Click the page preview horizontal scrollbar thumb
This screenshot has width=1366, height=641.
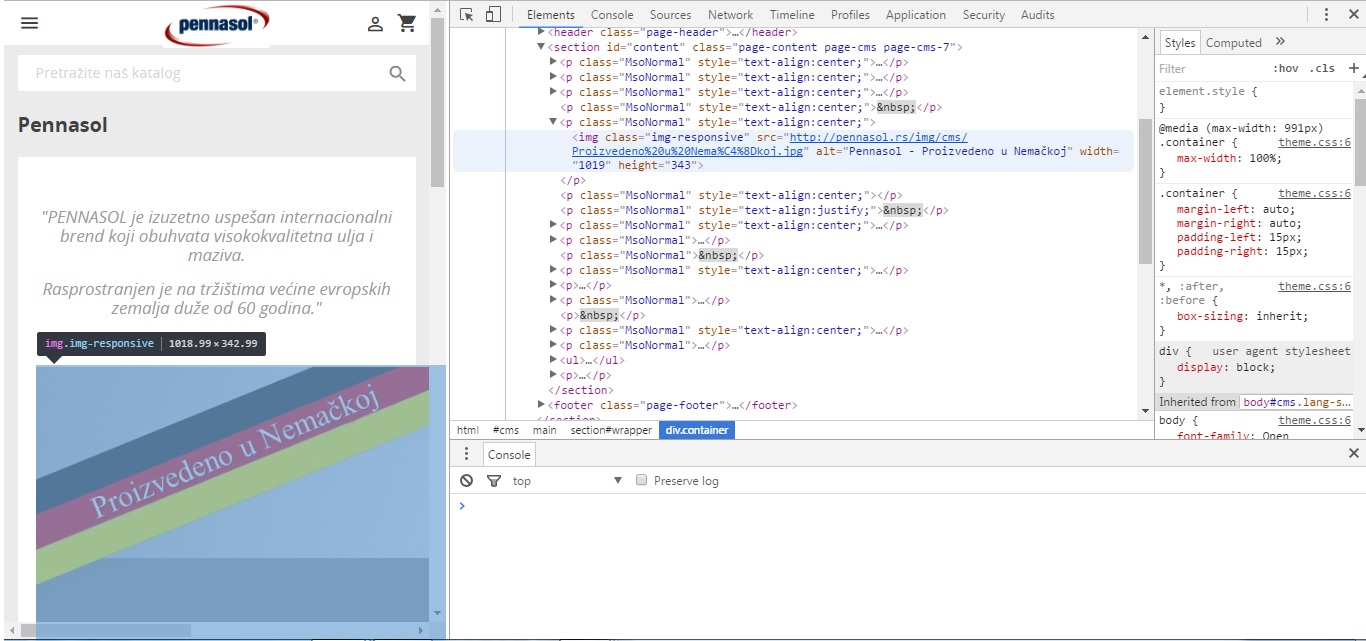[x=105, y=631]
